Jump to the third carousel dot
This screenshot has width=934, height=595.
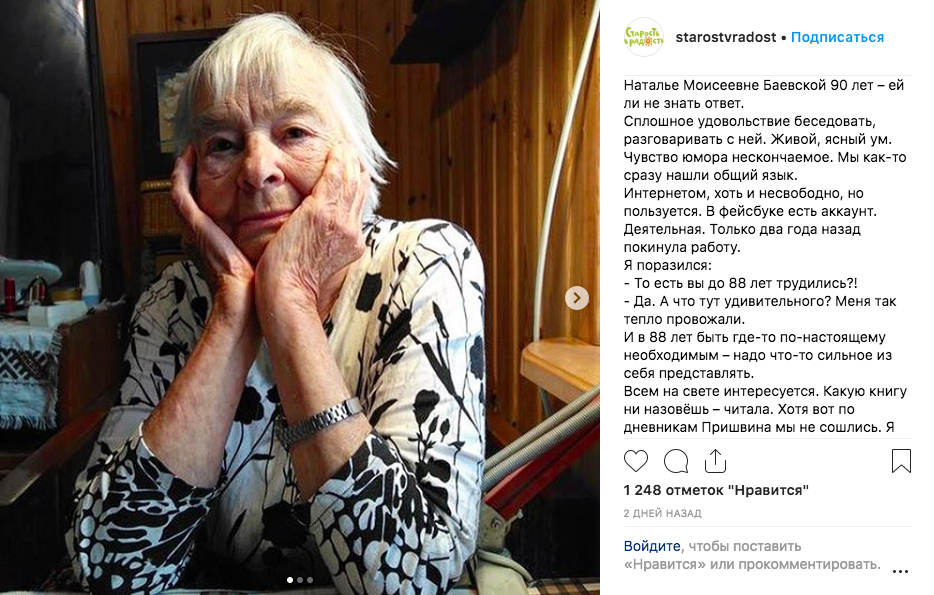(310, 580)
